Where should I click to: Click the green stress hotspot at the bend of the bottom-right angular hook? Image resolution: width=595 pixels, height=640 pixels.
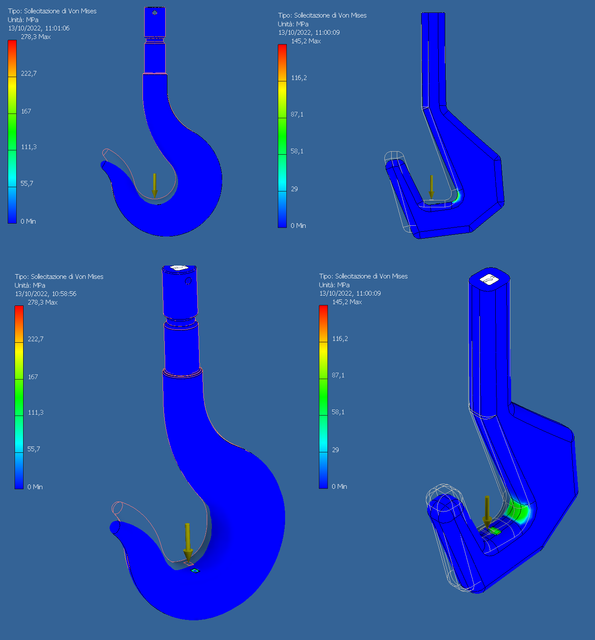pos(516,511)
